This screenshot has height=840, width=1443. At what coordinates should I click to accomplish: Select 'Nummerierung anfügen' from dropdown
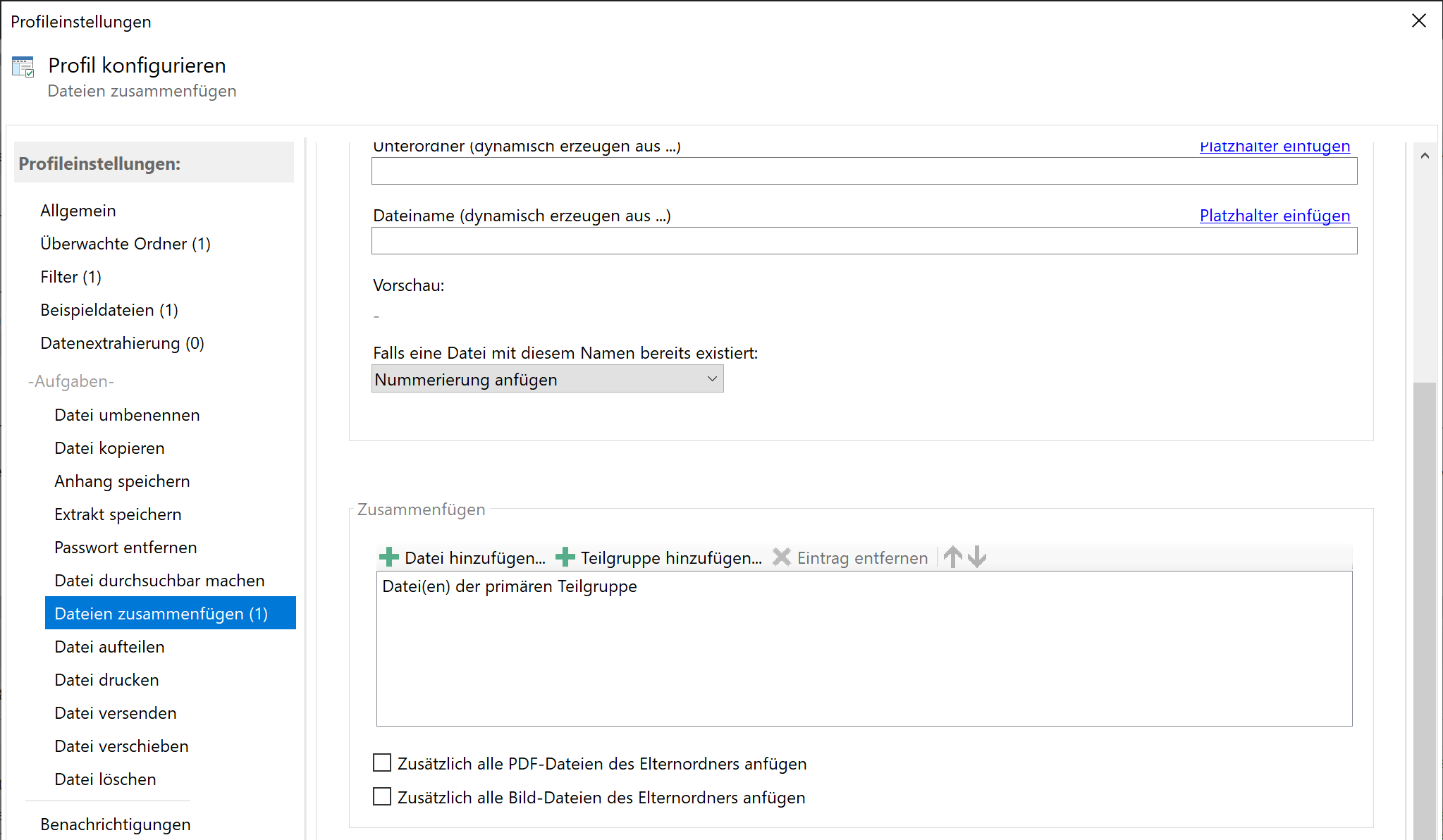coord(548,379)
